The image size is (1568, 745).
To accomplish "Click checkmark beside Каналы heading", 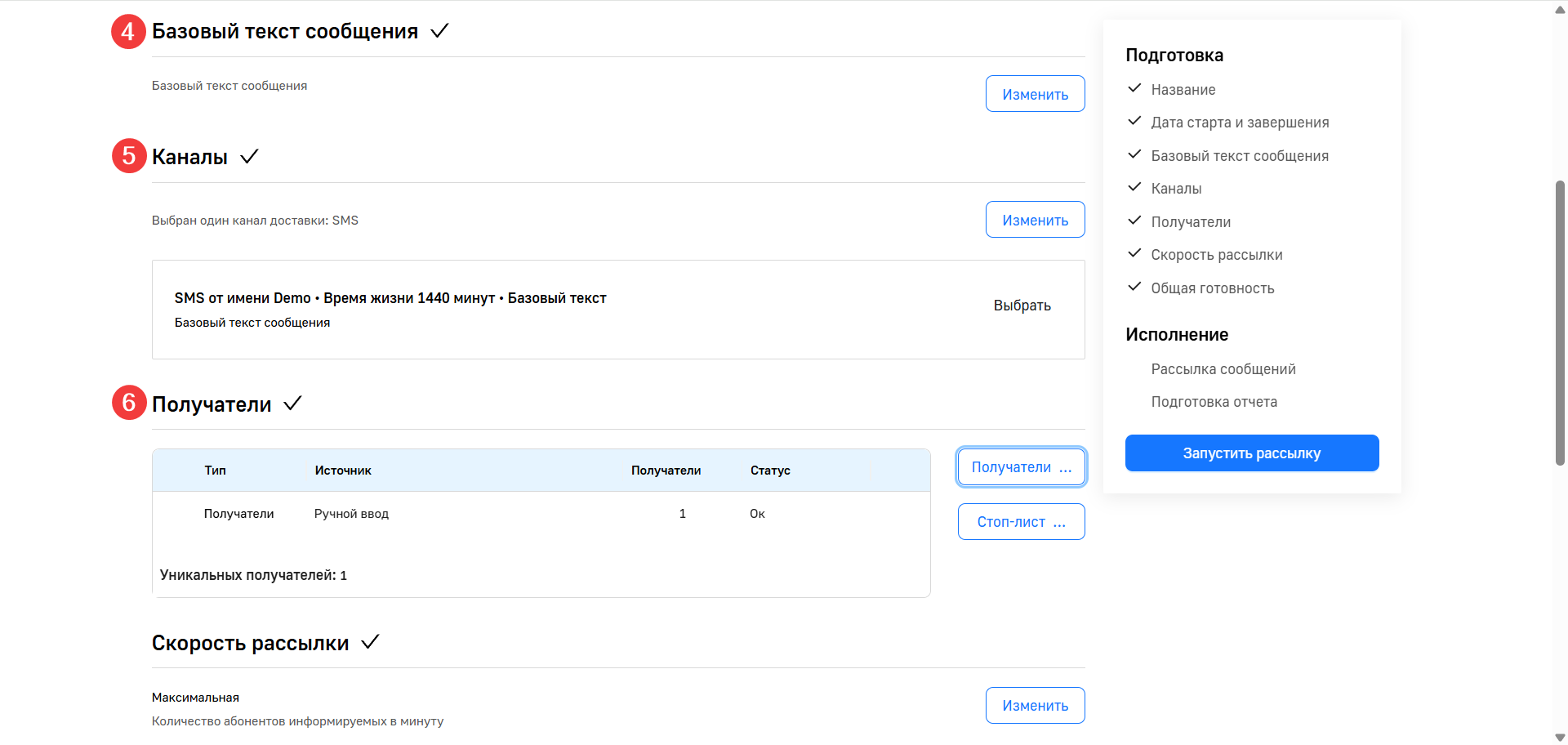I will [x=249, y=156].
